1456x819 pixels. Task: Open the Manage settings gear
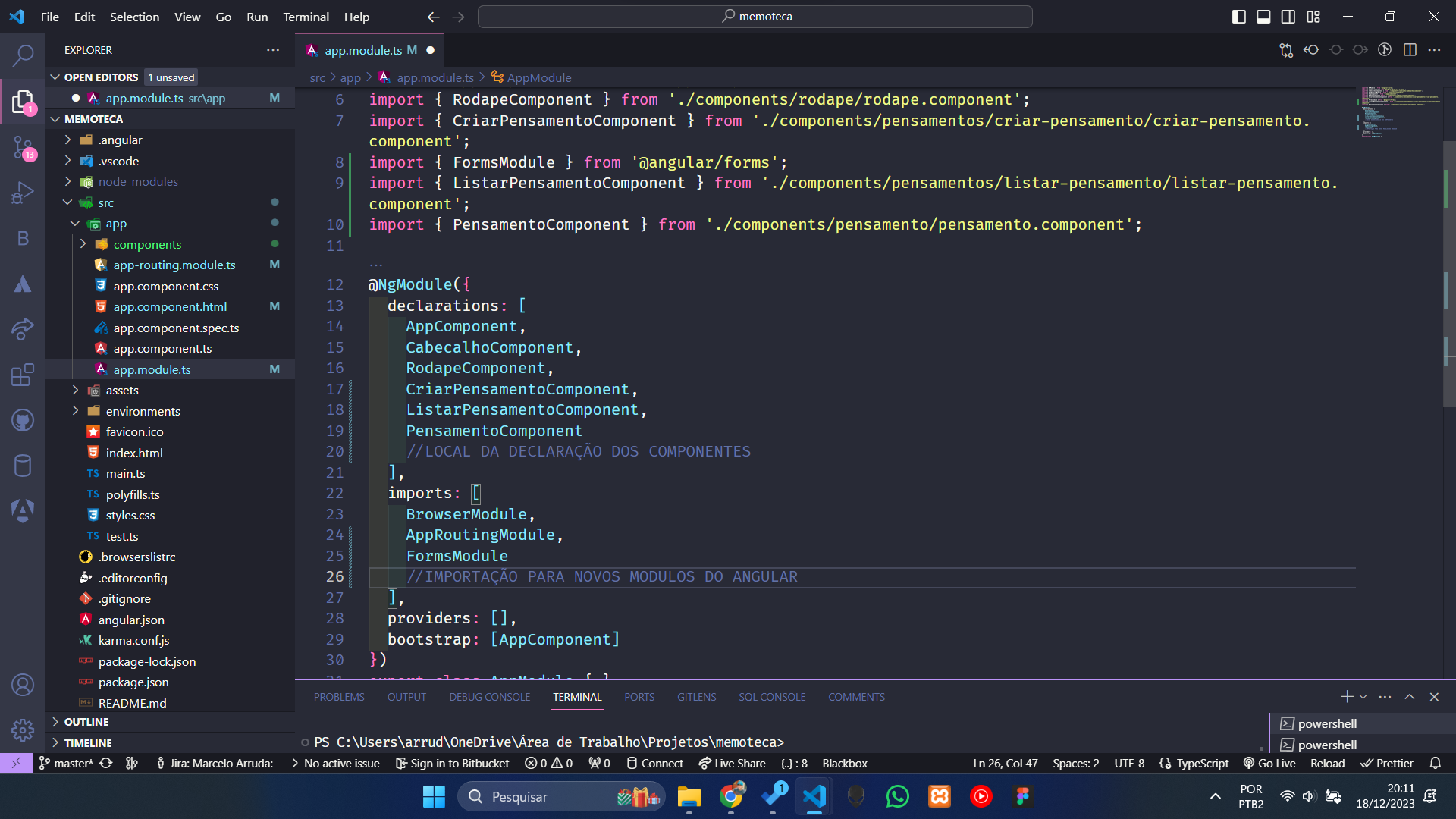point(23,730)
